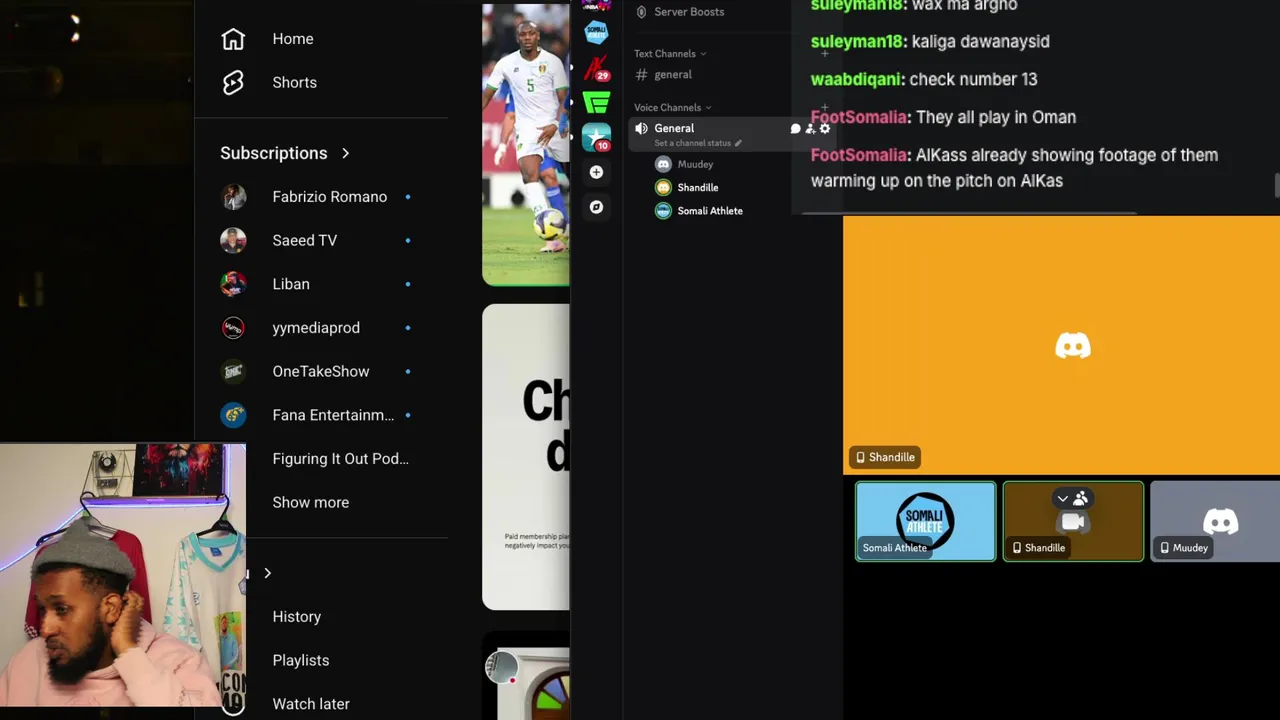Select General voice channel
Image resolution: width=1280 pixels, height=720 pixels.
coord(673,128)
